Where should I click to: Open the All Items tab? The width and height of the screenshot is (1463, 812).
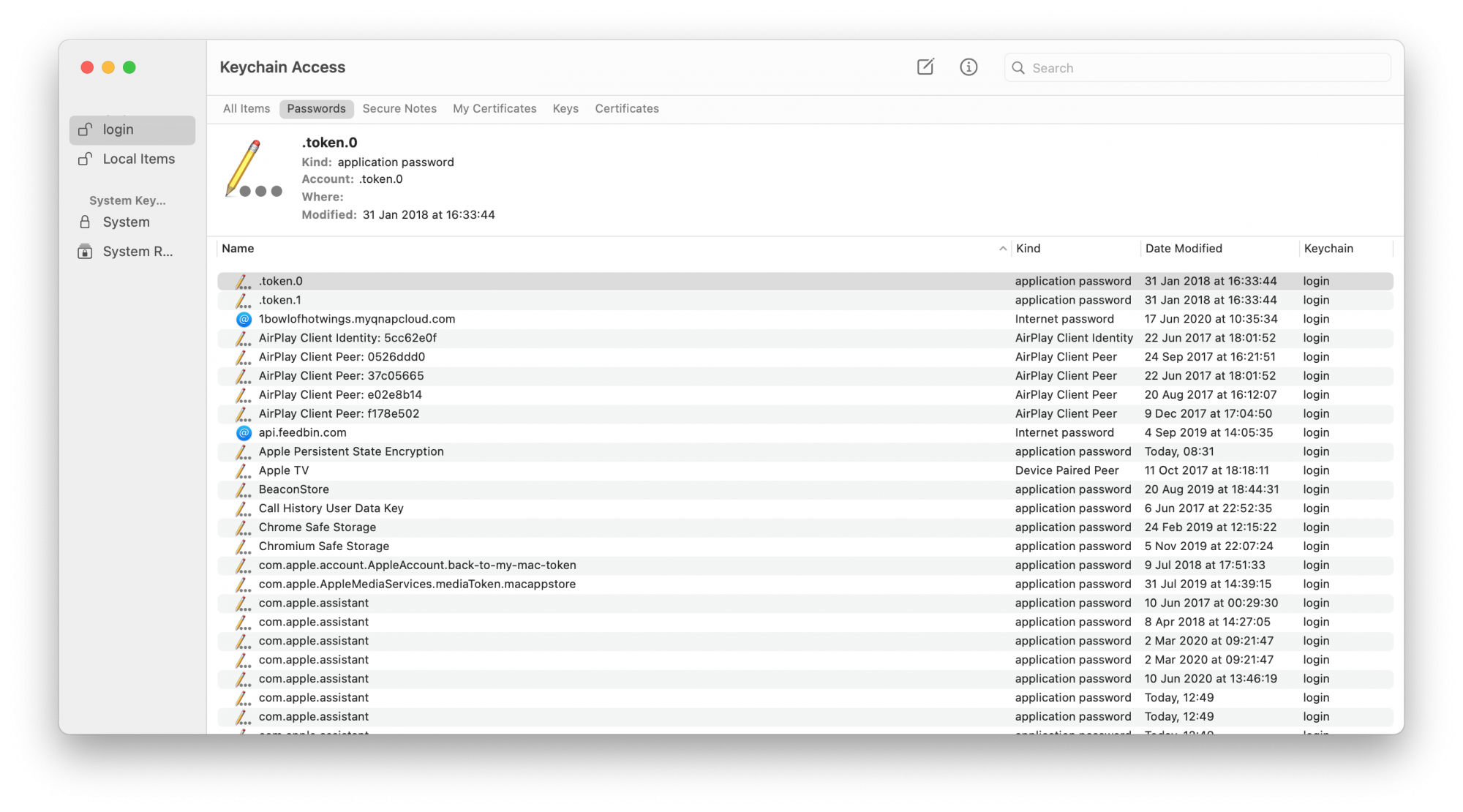point(247,109)
